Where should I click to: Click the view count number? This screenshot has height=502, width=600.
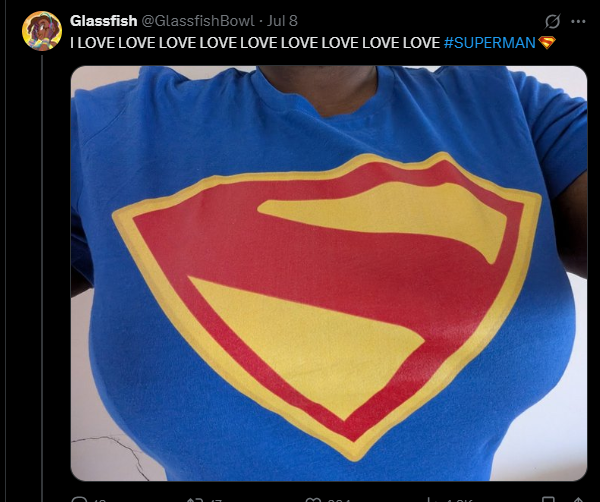(461, 500)
